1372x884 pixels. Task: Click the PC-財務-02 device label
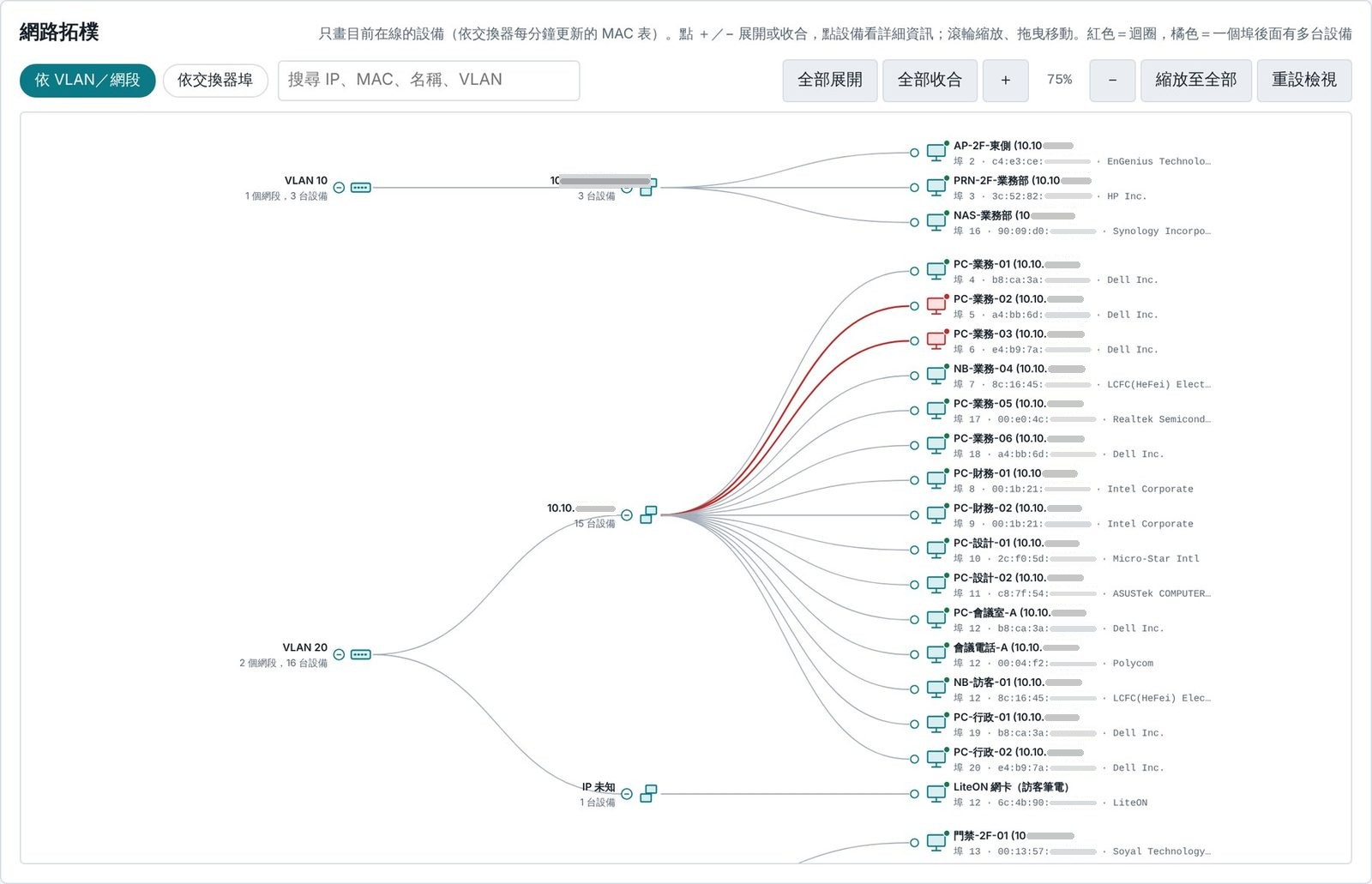click(1018, 508)
